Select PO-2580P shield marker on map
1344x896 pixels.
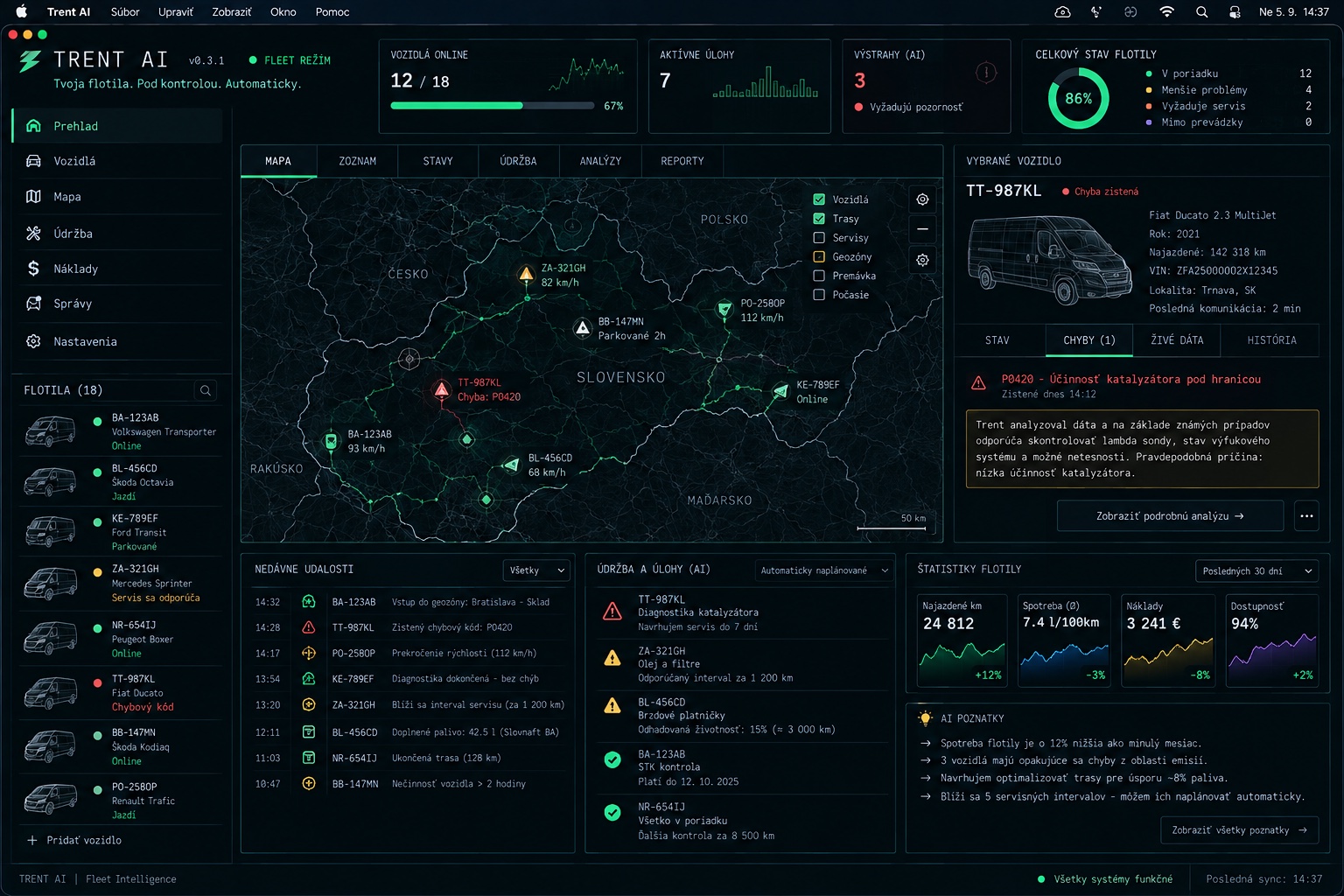(724, 310)
